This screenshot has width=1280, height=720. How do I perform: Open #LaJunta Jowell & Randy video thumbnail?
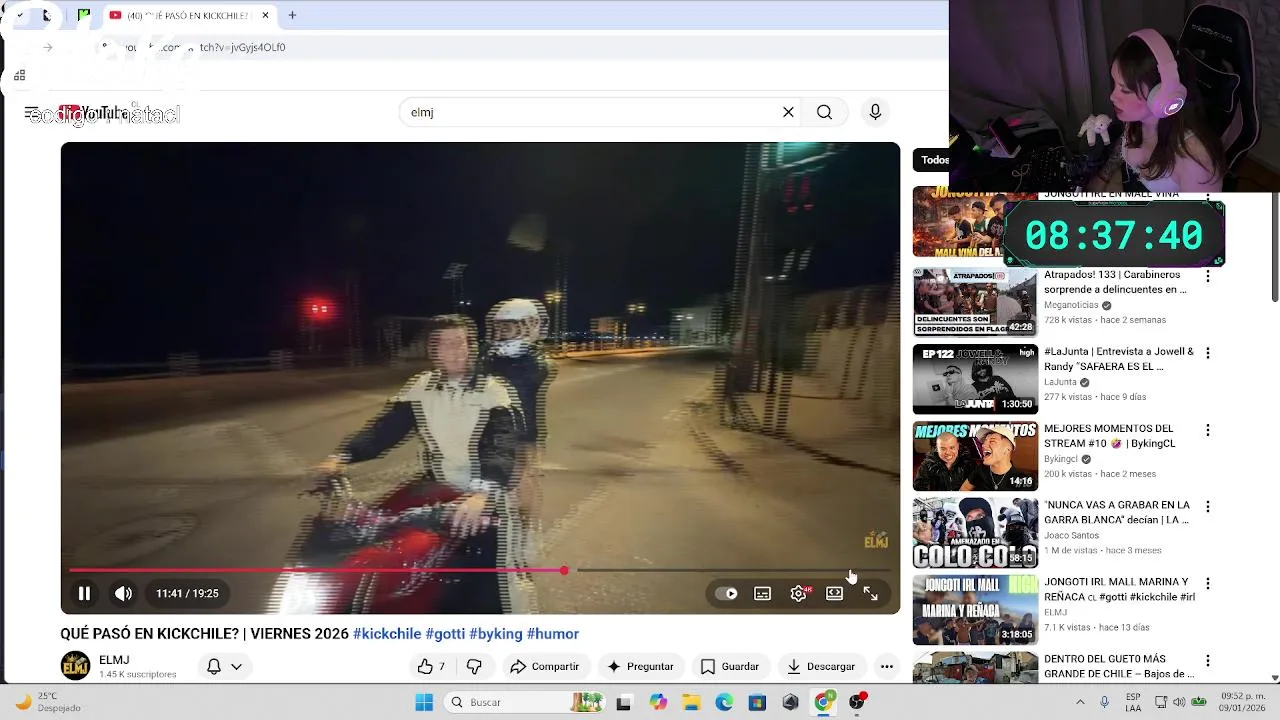975,379
